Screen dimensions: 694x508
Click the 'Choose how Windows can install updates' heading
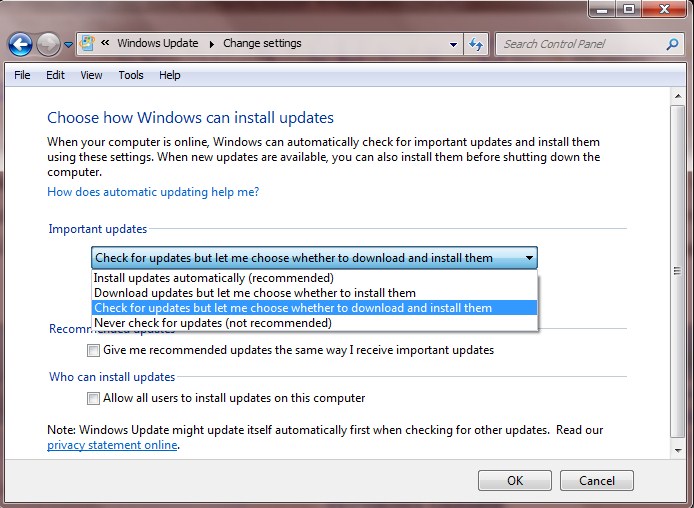point(190,118)
